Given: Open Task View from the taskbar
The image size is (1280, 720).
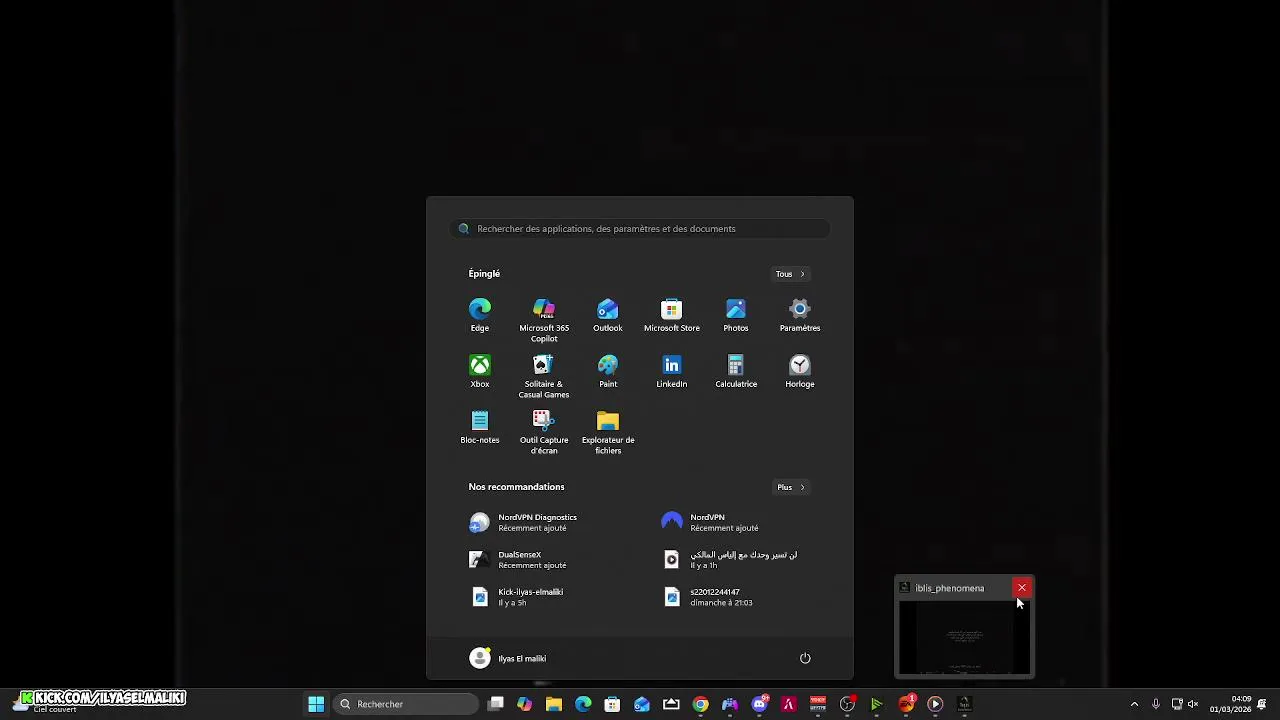Looking at the screenshot, I should (x=495, y=704).
